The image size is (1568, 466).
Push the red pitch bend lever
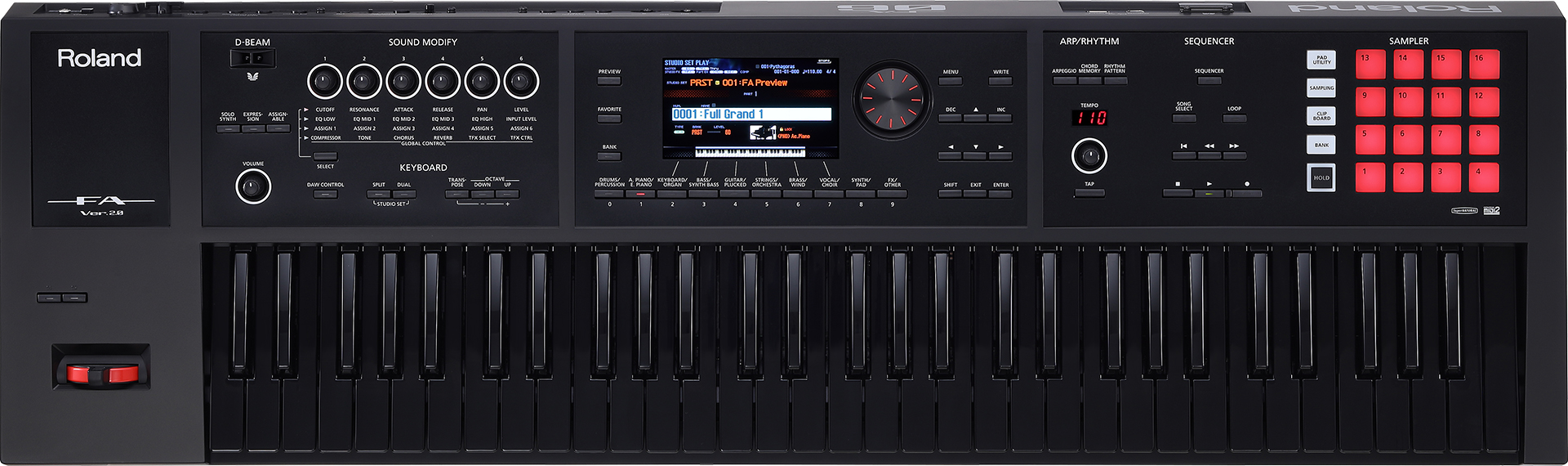click(x=102, y=374)
